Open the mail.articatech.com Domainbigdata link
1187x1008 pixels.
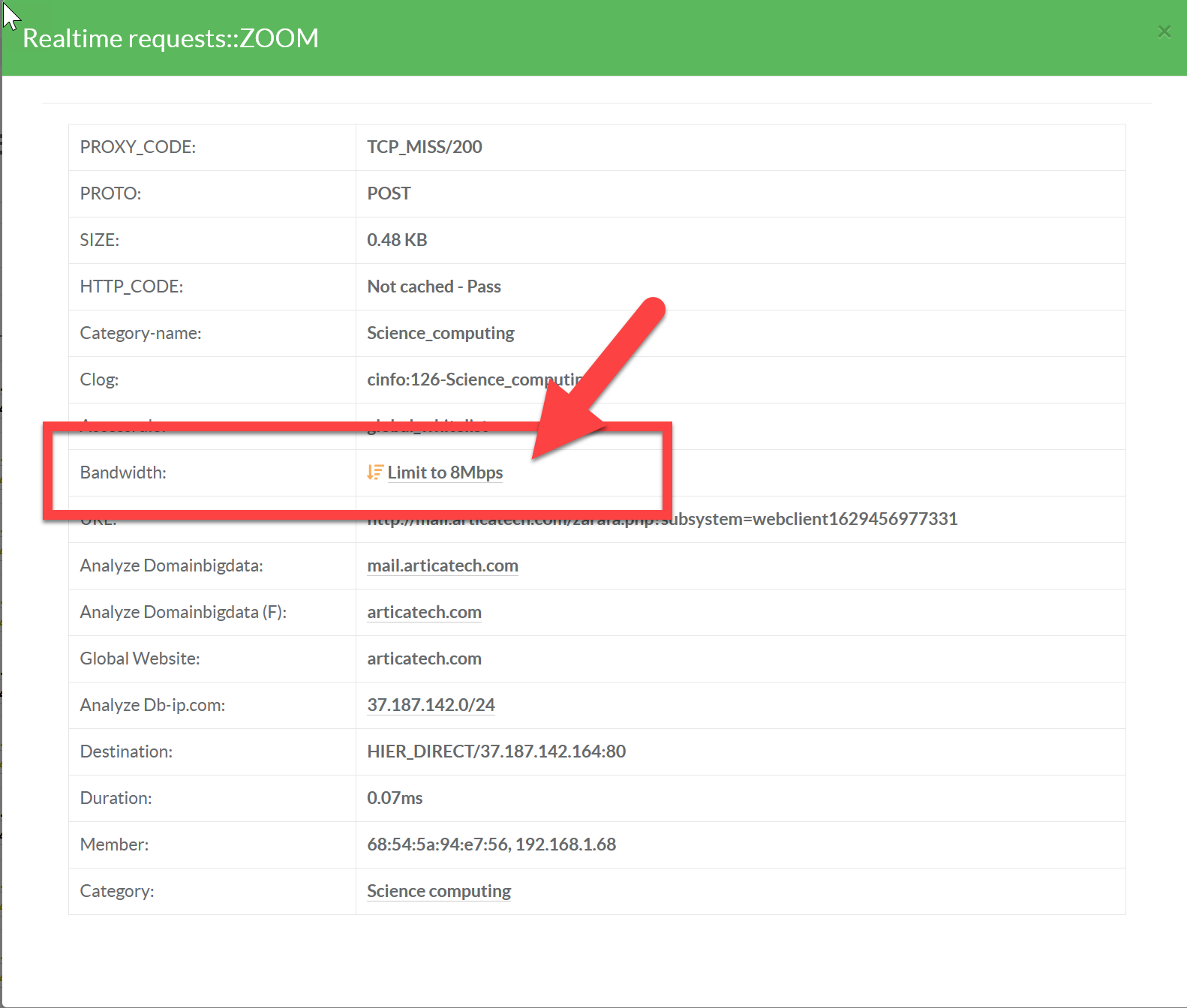pos(442,565)
